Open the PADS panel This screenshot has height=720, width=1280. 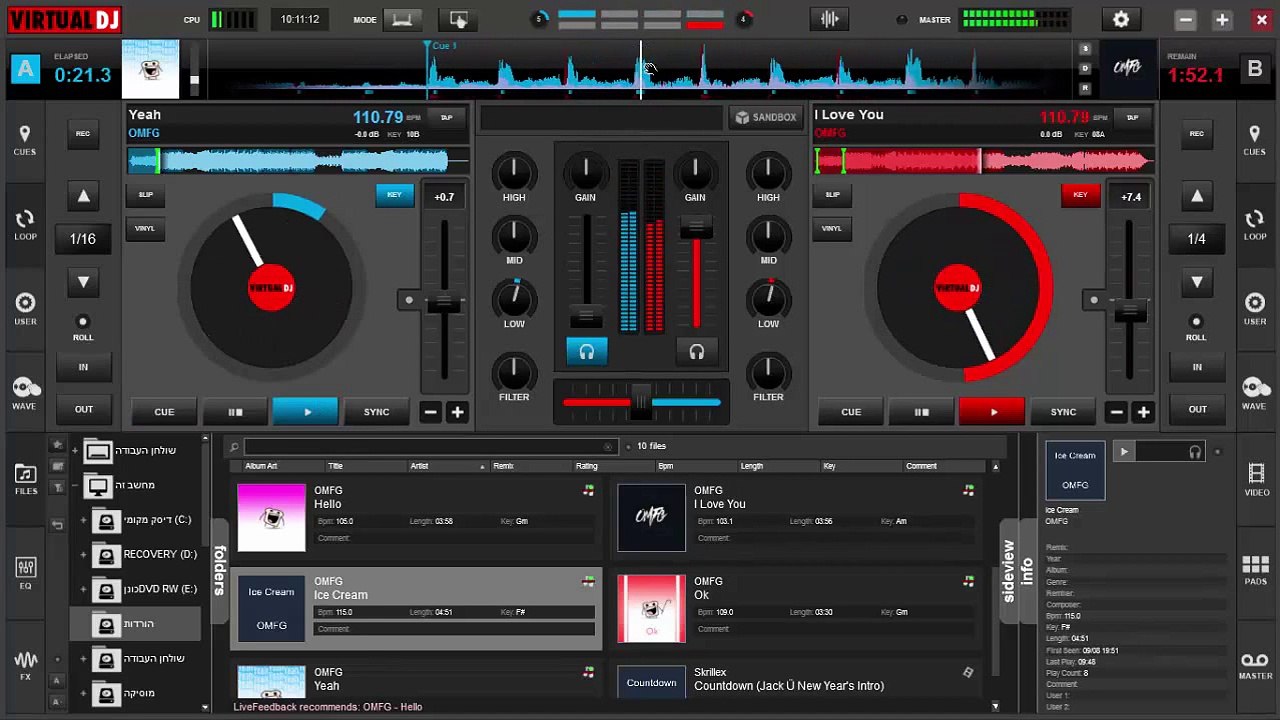tap(1256, 571)
